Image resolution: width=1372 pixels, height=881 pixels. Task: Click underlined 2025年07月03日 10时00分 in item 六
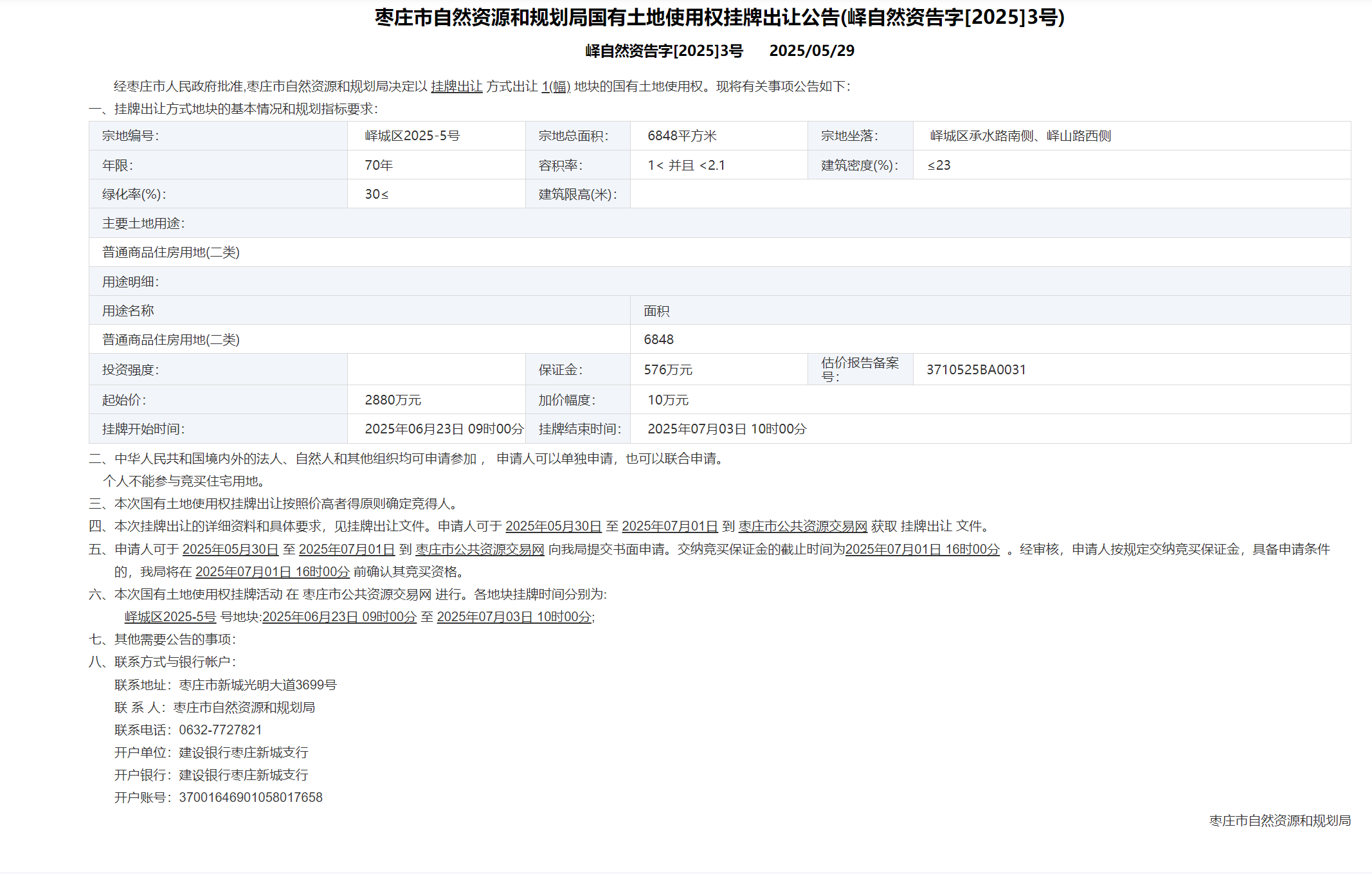click(514, 617)
